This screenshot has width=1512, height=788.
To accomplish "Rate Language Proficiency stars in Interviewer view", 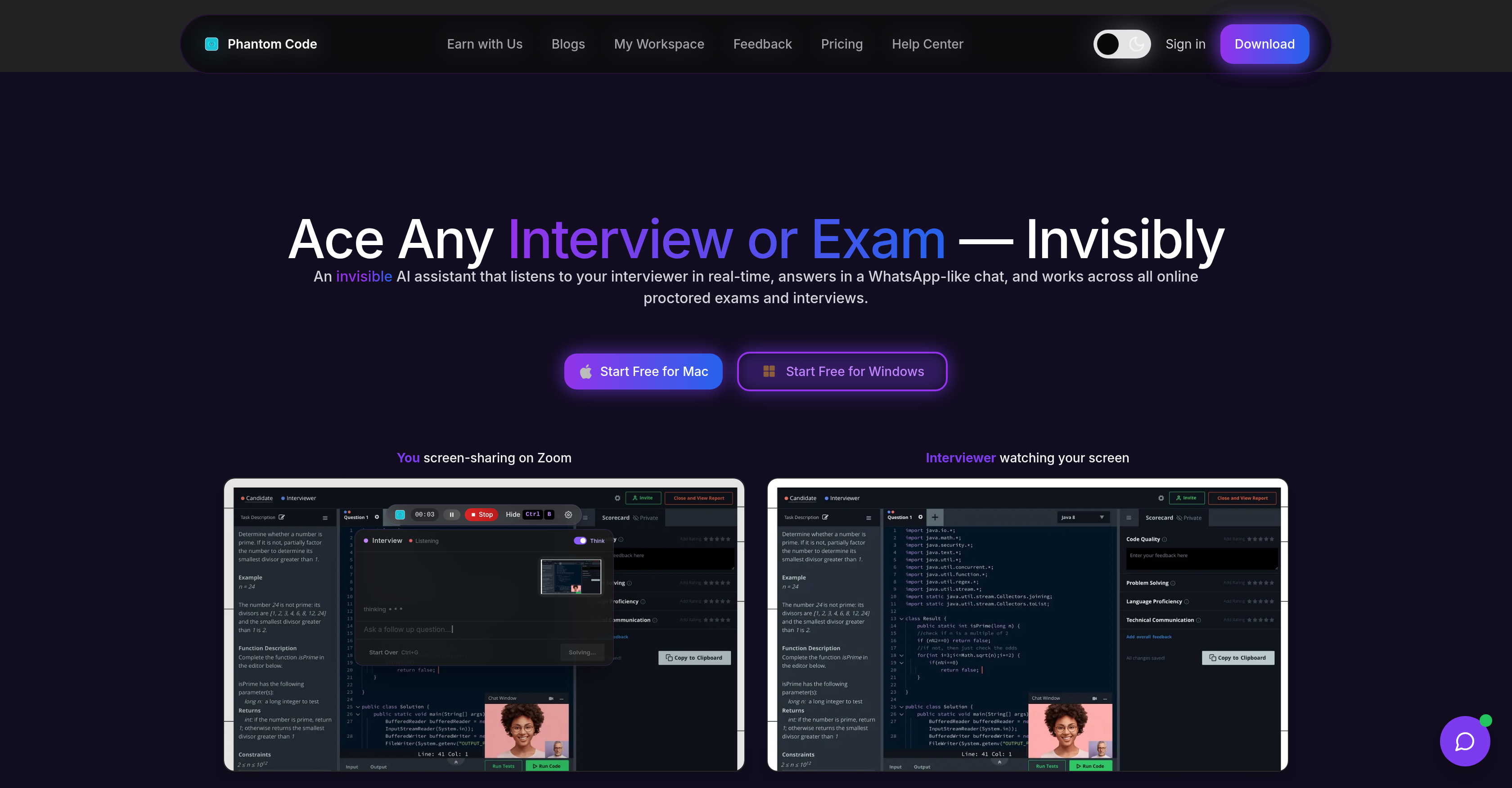I will pyautogui.click(x=1260, y=601).
